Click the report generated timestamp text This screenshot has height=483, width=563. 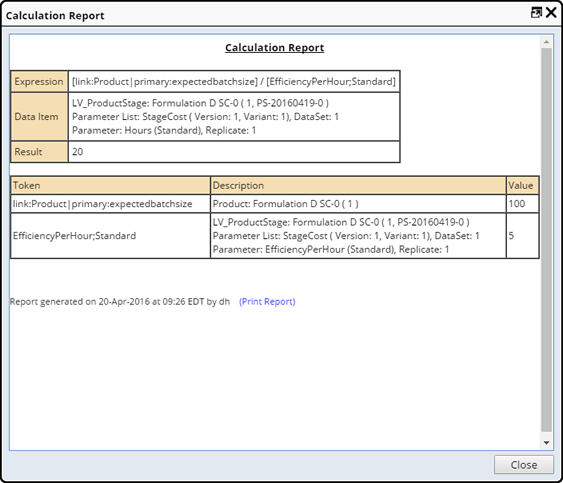tap(120, 302)
